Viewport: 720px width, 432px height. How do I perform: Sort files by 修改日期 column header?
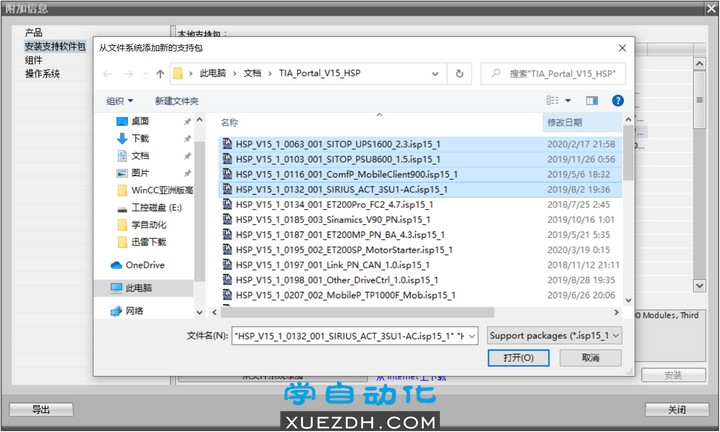(565, 123)
